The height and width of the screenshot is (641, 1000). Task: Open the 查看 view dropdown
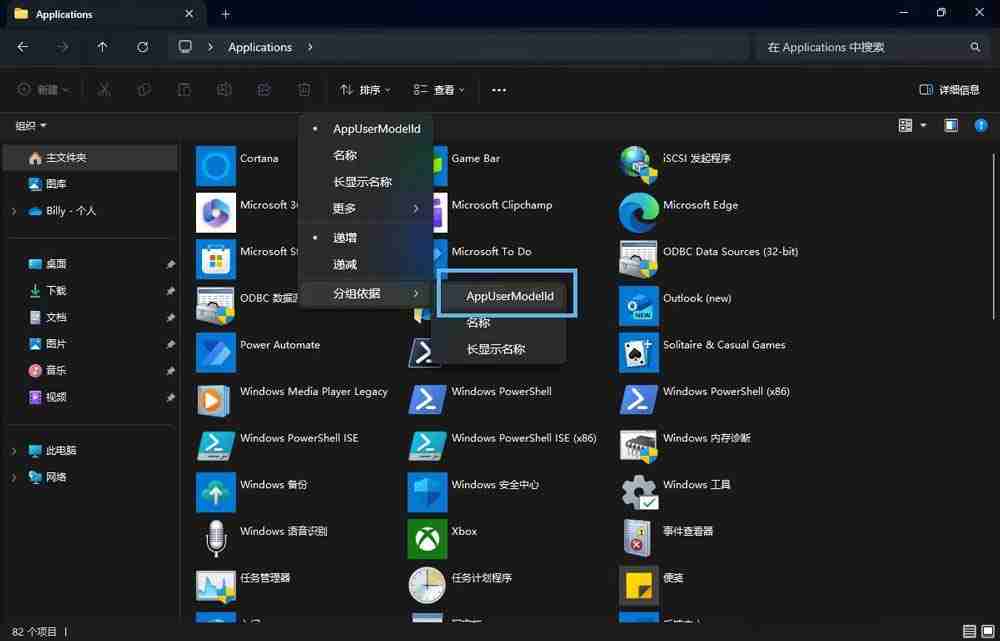[440, 89]
